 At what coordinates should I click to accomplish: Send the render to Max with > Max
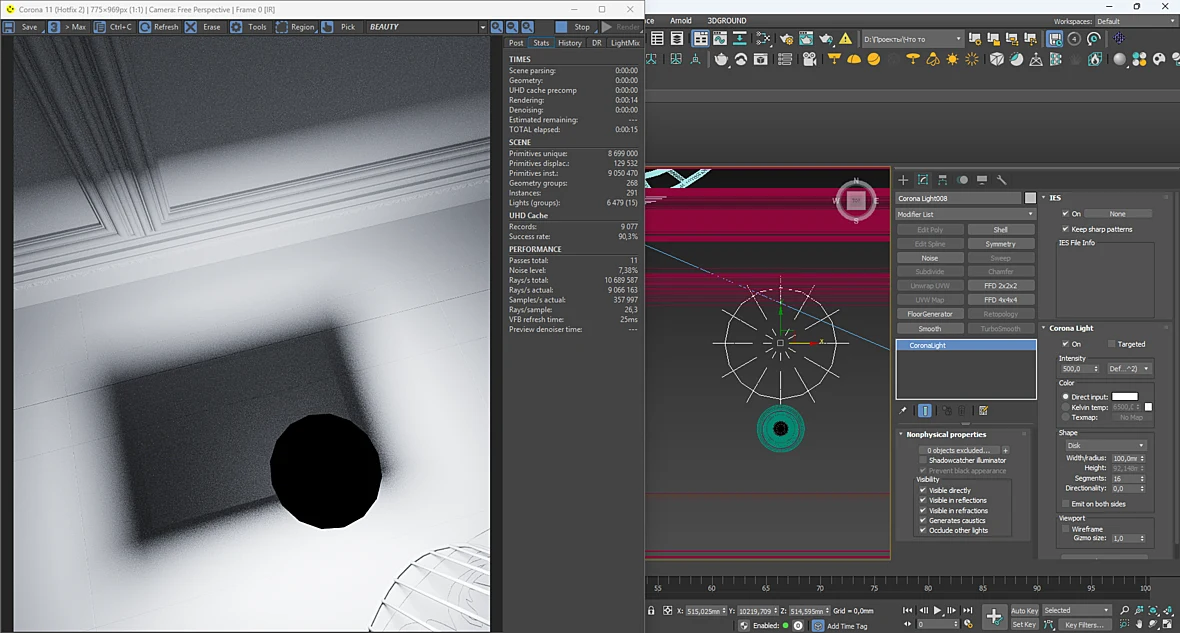point(68,26)
